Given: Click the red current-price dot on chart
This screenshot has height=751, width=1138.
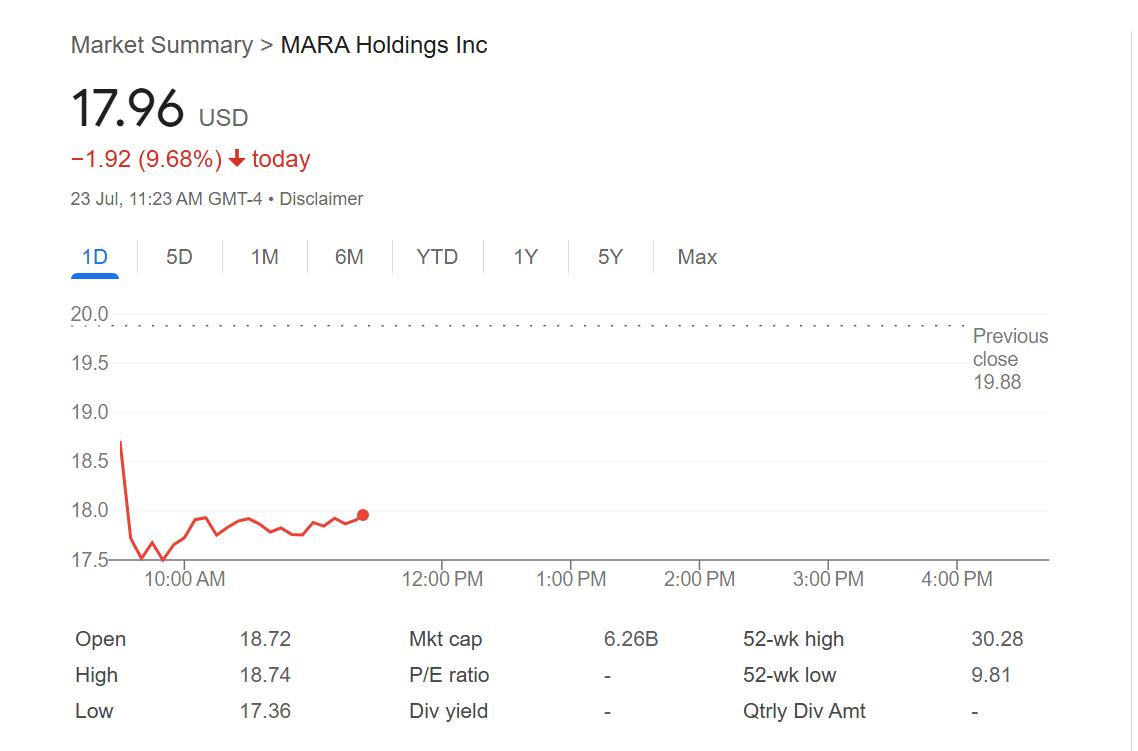Looking at the screenshot, I should point(363,515).
